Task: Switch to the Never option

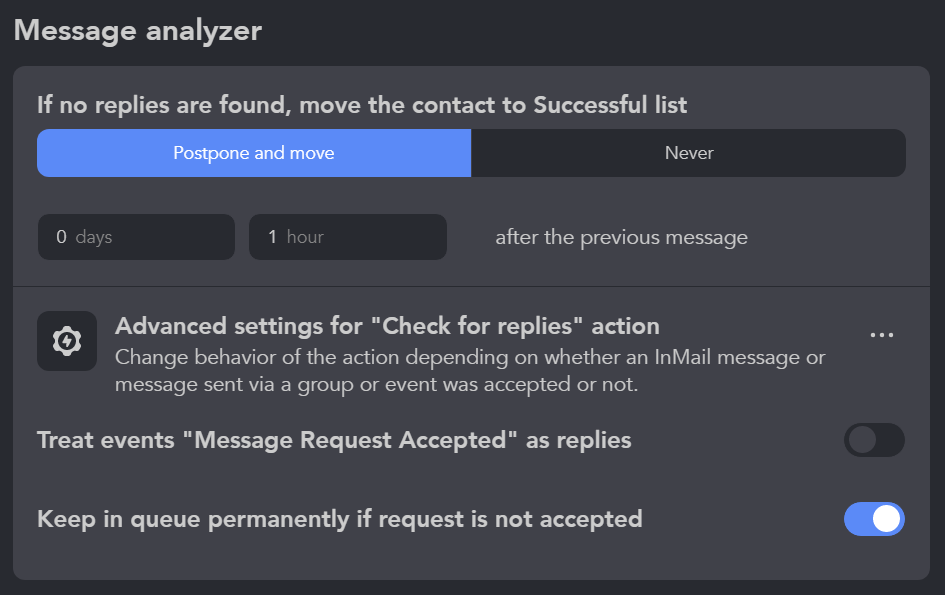Action: point(688,153)
